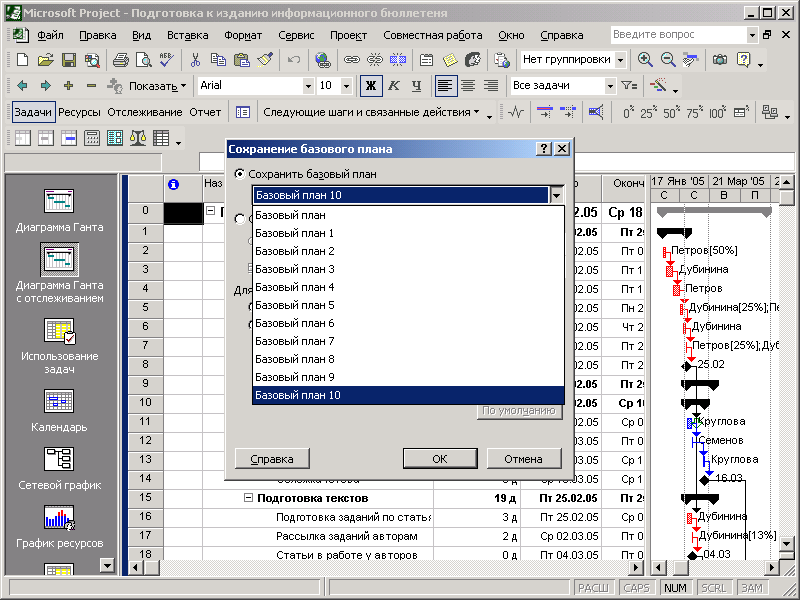Image resolution: width=800 pixels, height=600 pixels.
Task: Click the Zoom Out magnifier icon
Action: pos(668,60)
